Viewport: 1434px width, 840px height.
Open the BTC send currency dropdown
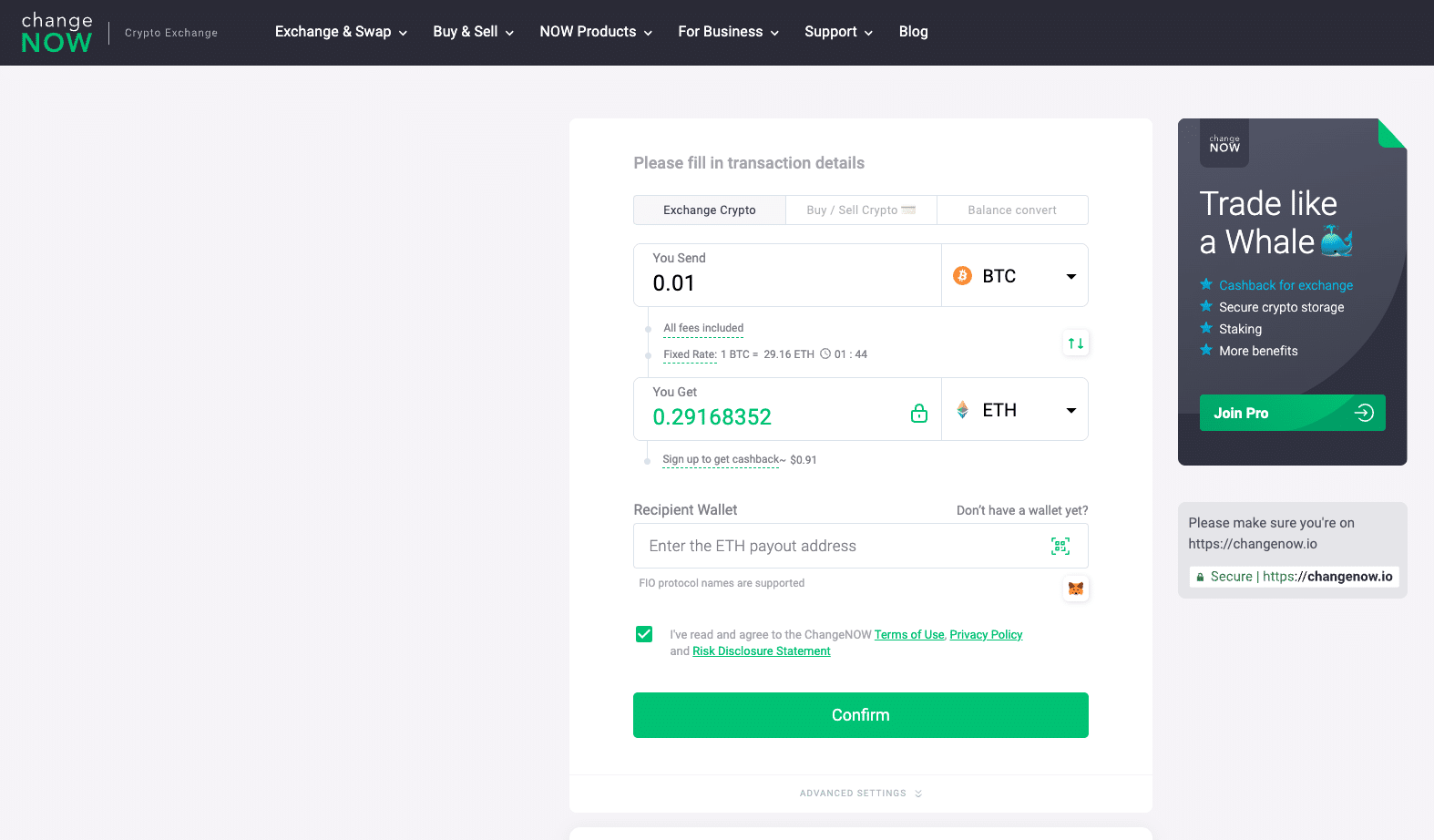point(1015,275)
